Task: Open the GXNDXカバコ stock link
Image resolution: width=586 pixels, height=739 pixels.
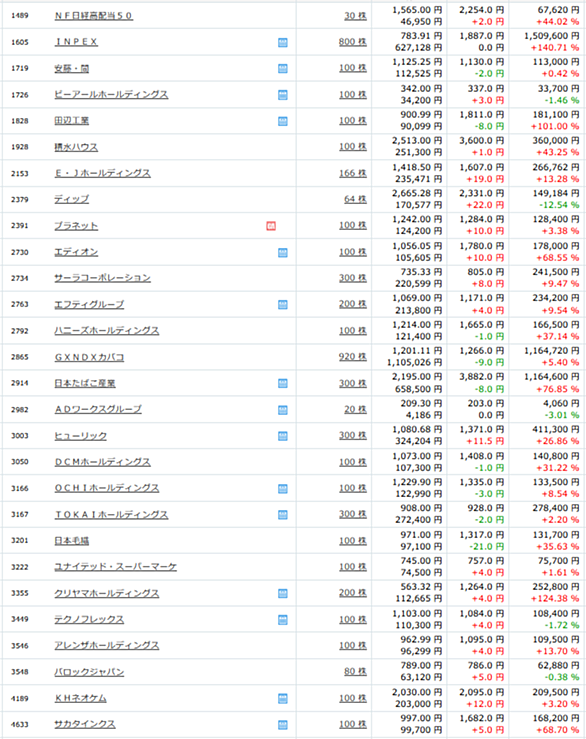Action: coord(89,357)
